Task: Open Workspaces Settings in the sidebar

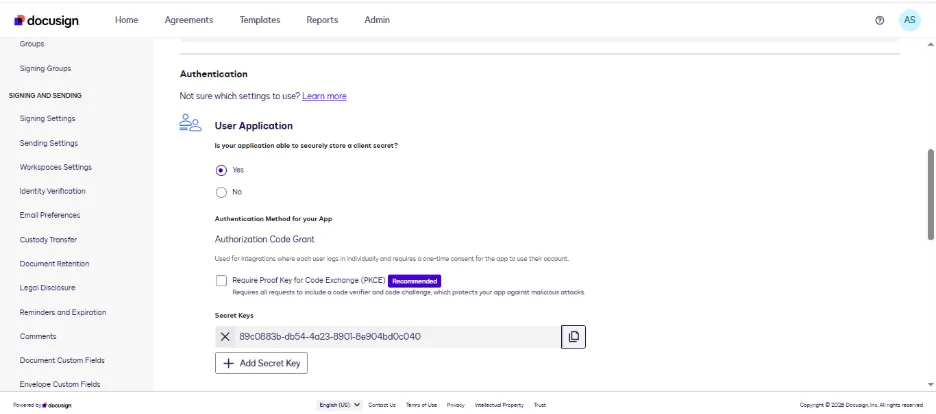Action: [x=56, y=167]
